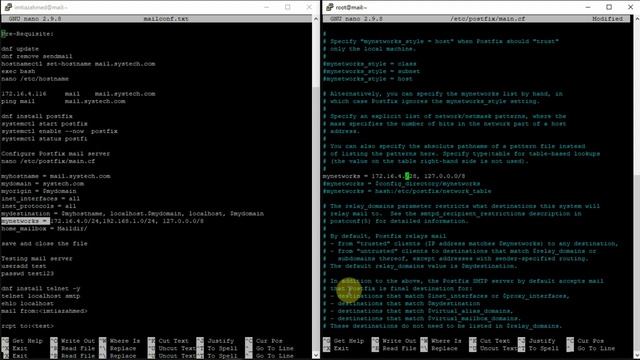Click the down arrow of the left window scrollbar
Viewport: 640px width, 360px height.
316,355
